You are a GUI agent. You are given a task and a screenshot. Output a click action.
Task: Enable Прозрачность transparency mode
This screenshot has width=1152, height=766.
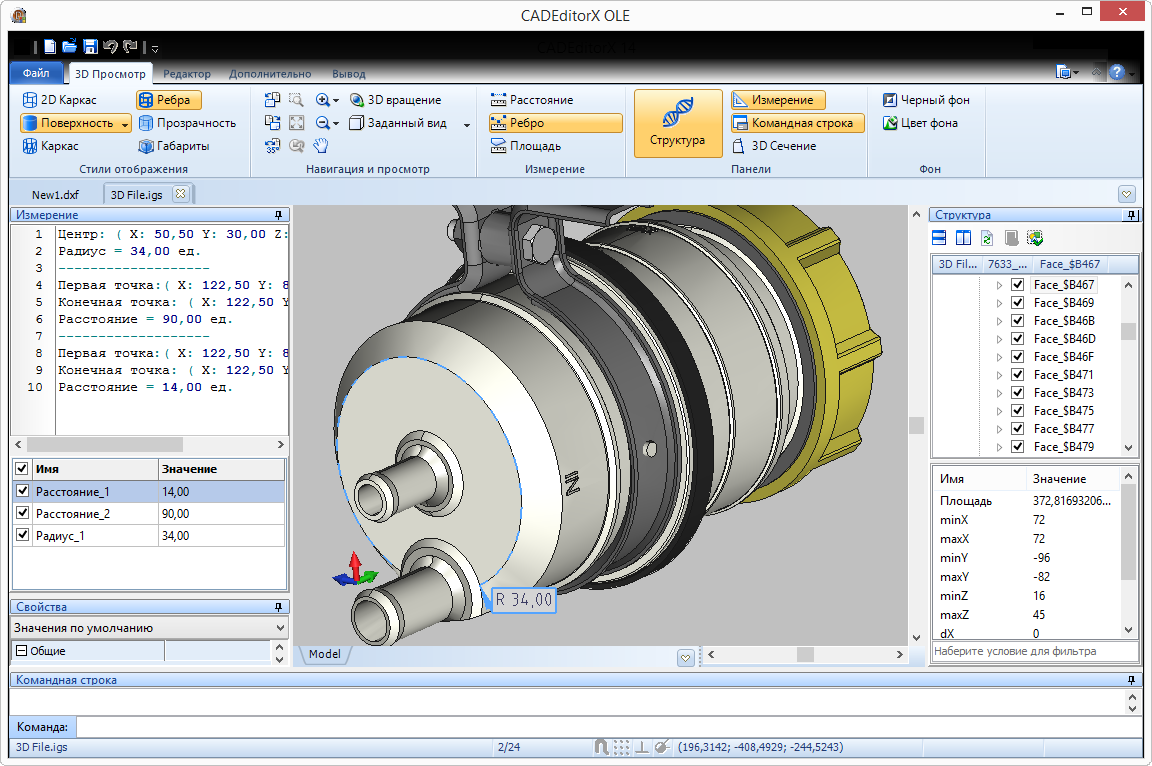[187, 123]
